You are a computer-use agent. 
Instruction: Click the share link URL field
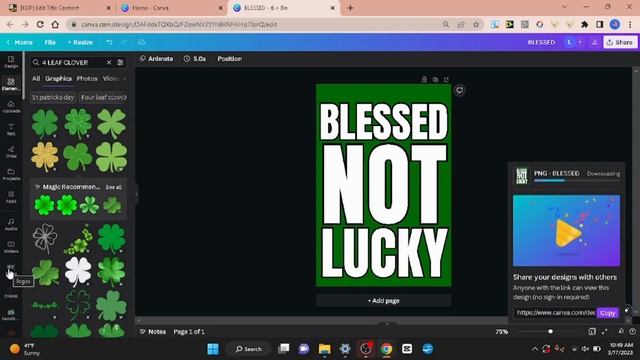click(x=555, y=313)
